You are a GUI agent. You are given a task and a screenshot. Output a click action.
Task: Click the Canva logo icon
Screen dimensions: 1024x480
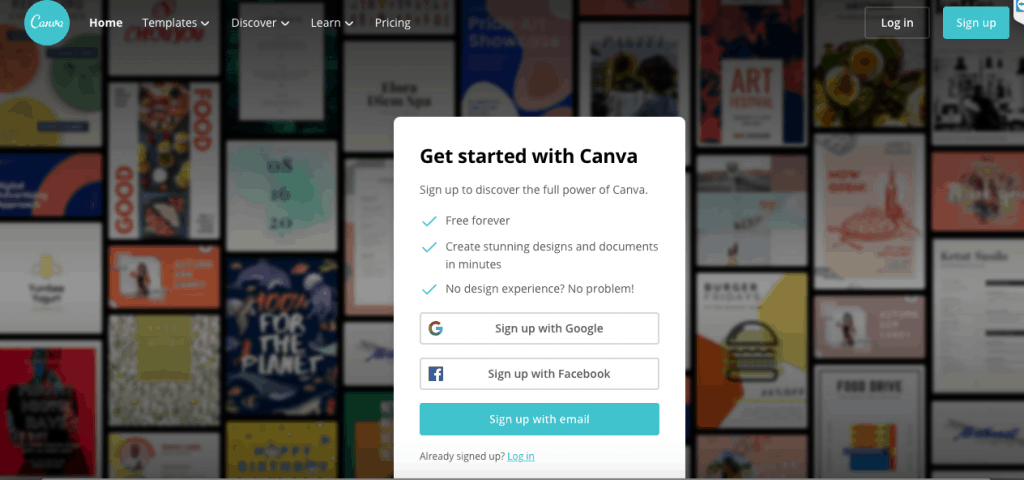[x=47, y=22]
